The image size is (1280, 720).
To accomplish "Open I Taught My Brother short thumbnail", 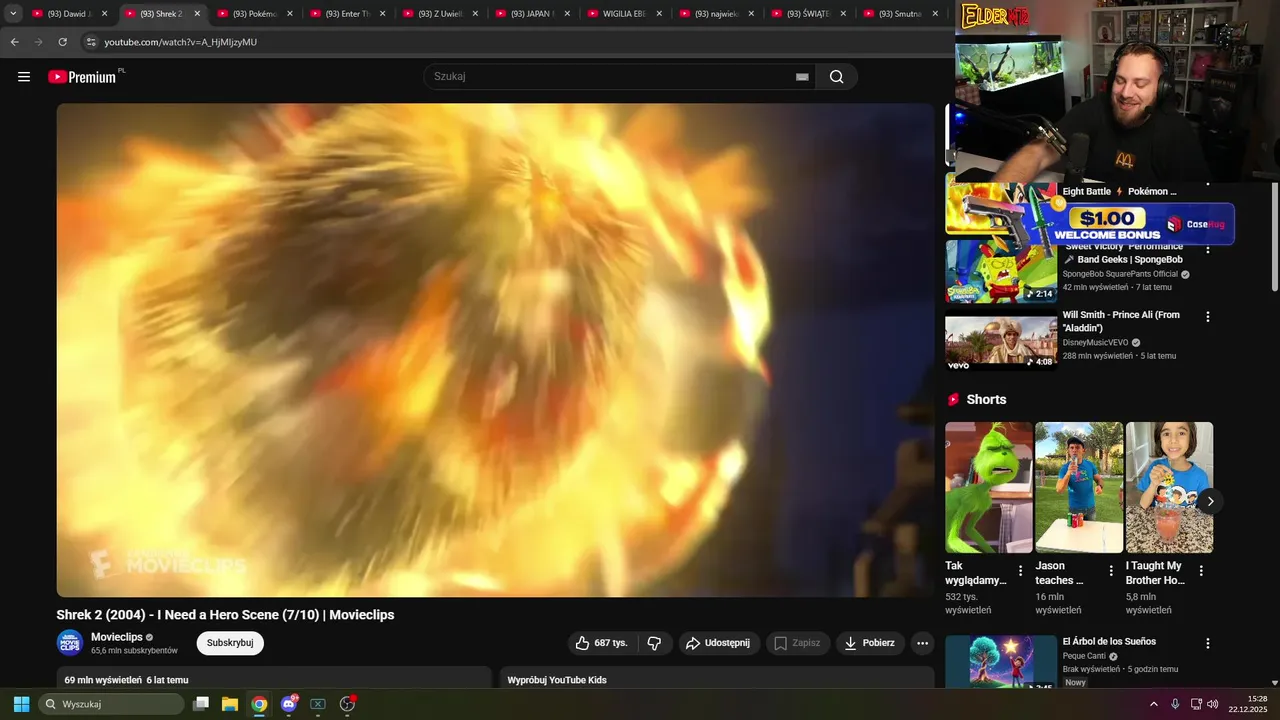I will [1169, 487].
